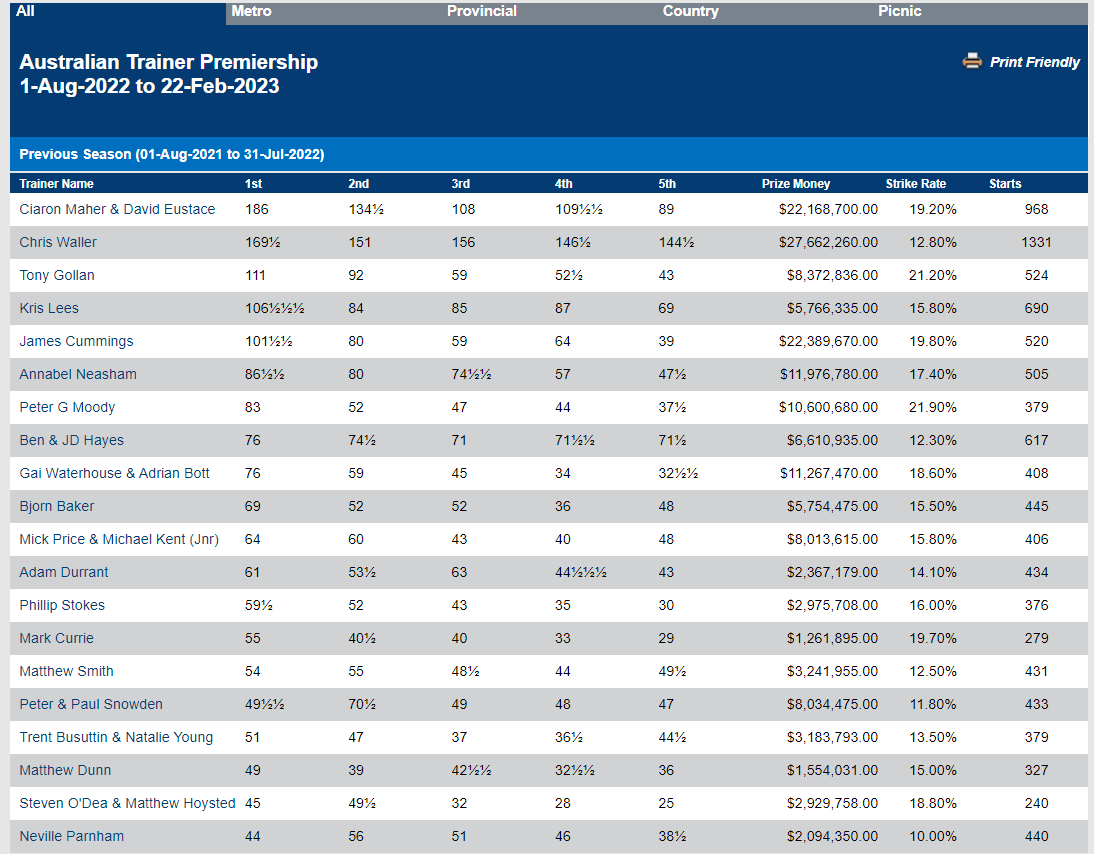Select the Provincial tab

coord(481,11)
